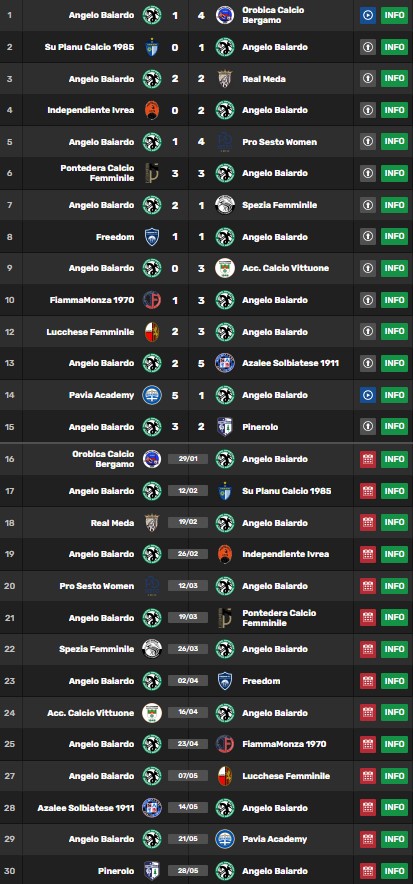Open the Freedom team link in match 8
The image size is (417, 884).
(115, 237)
